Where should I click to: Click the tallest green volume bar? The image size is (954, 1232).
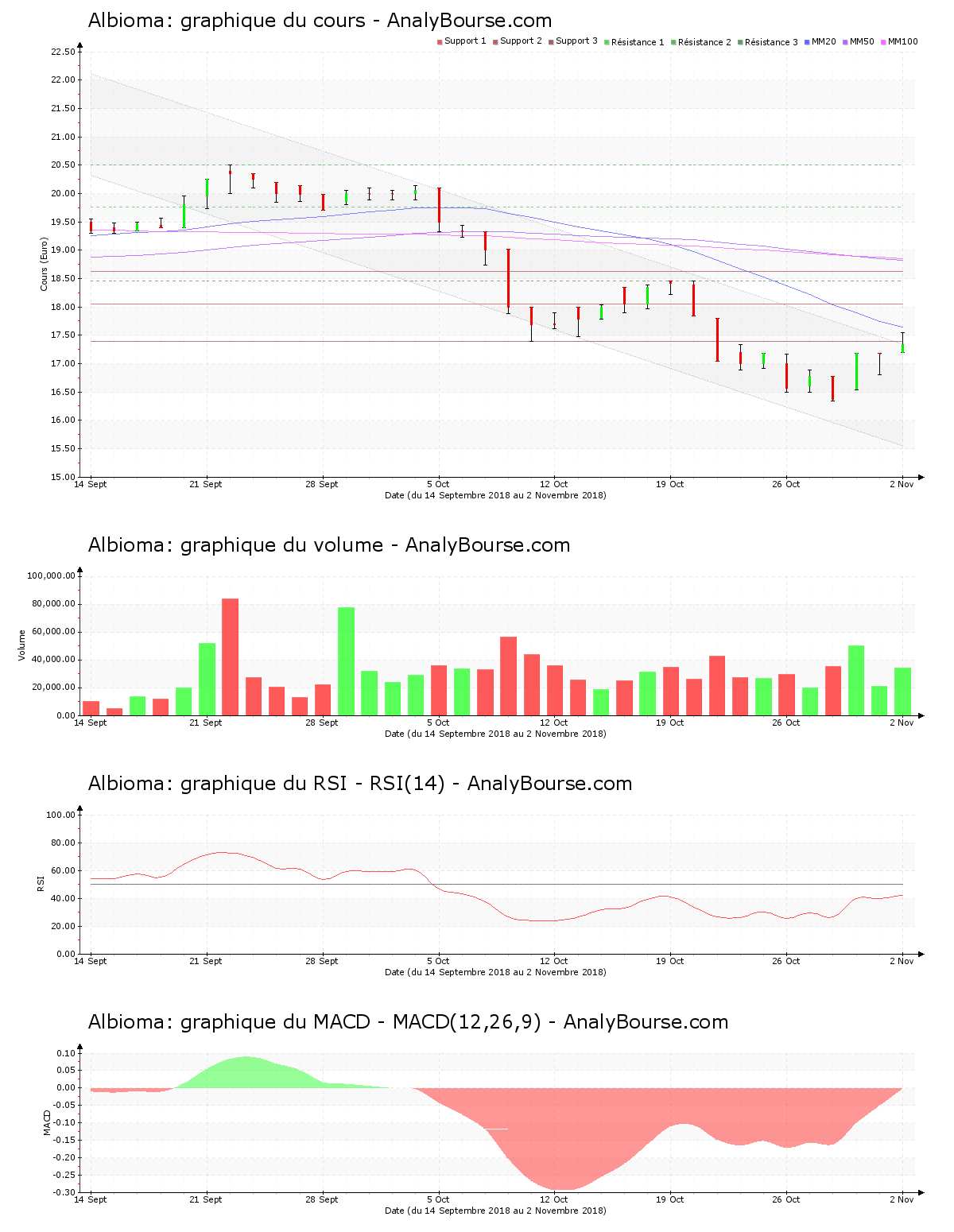[346, 661]
